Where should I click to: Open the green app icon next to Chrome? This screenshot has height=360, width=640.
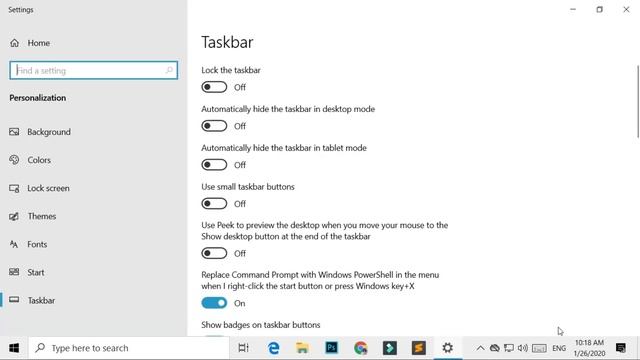click(389, 348)
